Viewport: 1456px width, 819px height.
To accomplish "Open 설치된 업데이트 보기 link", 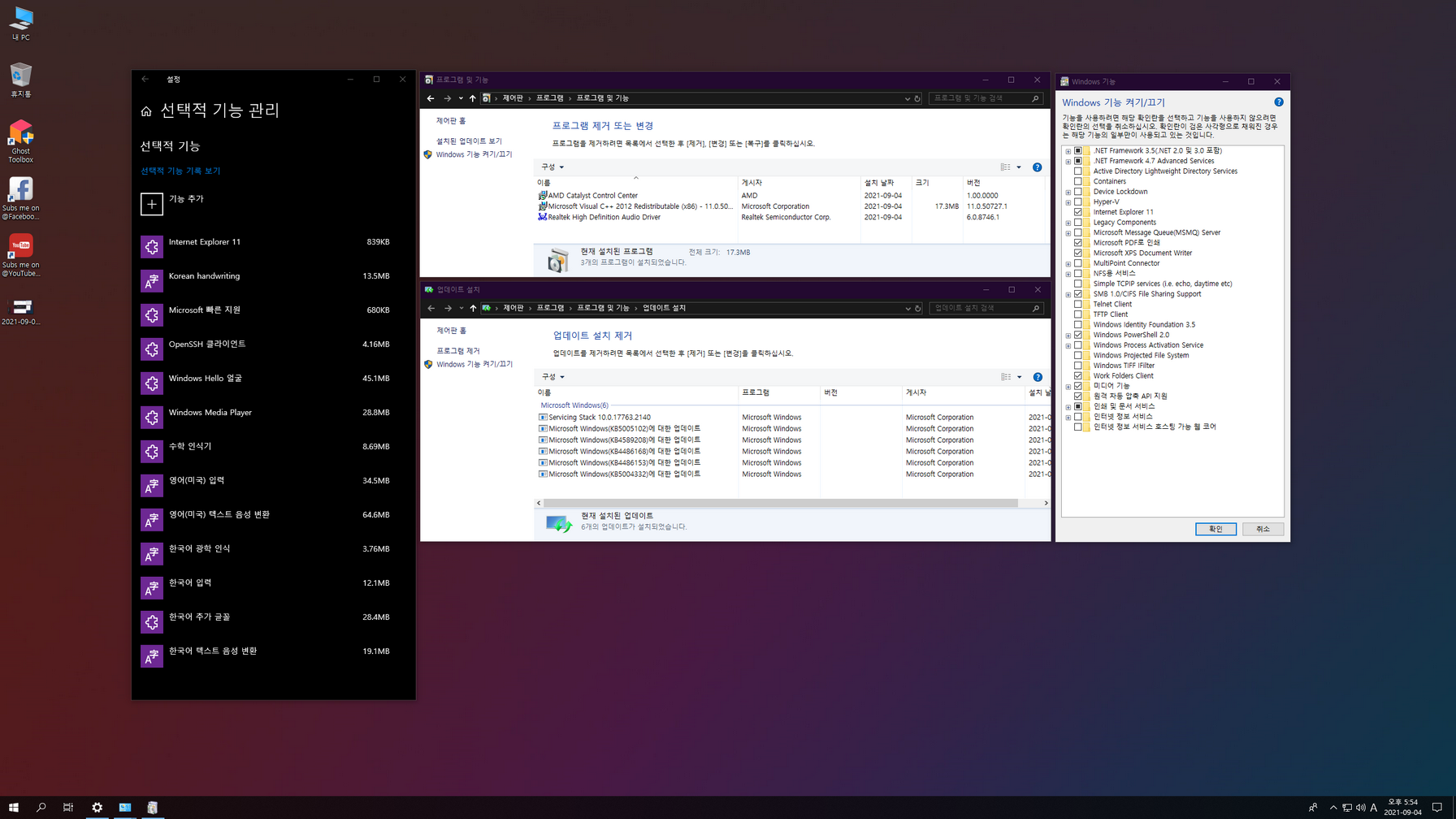I will click(x=469, y=141).
